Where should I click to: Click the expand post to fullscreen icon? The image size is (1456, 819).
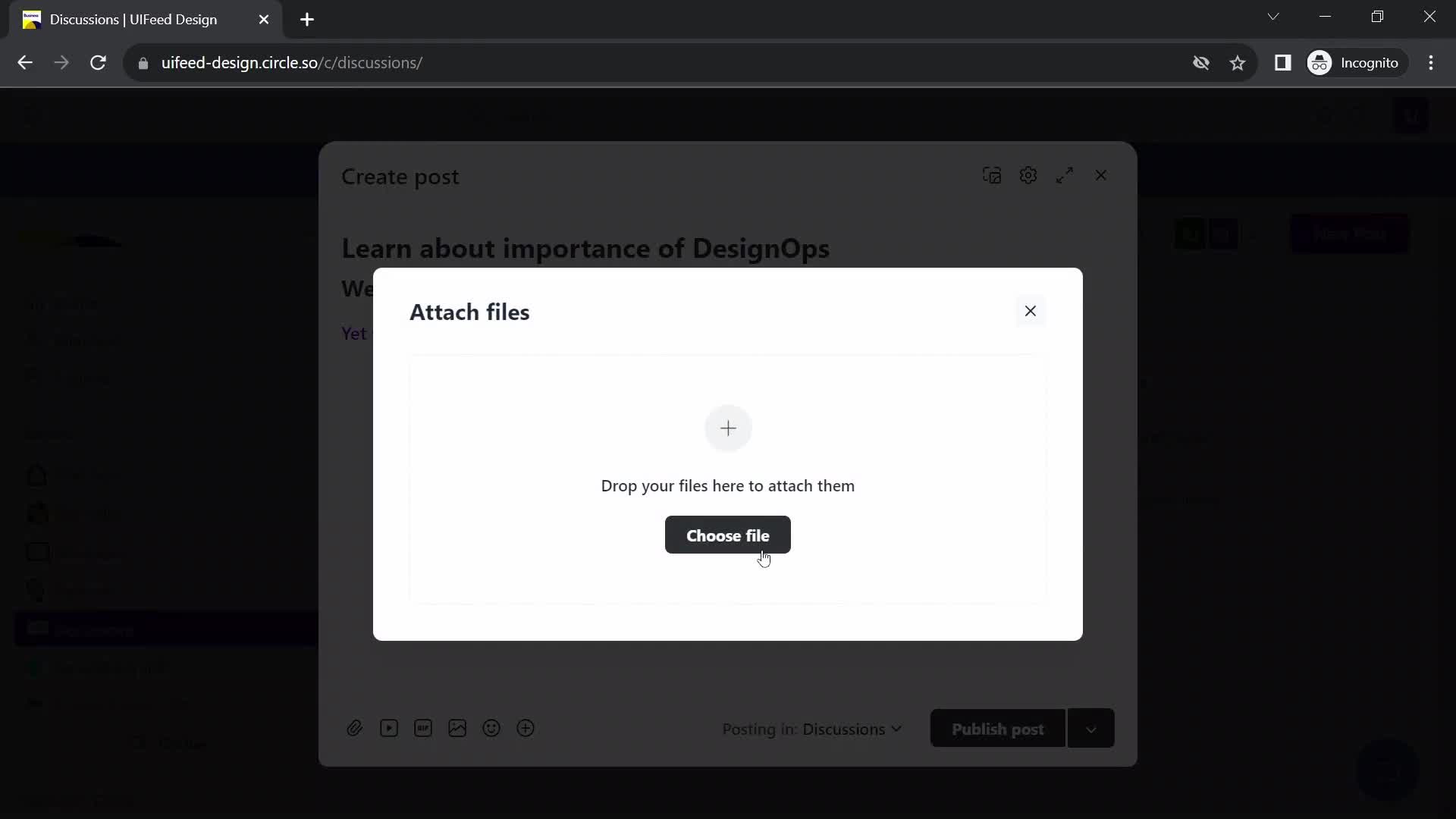click(x=1065, y=175)
